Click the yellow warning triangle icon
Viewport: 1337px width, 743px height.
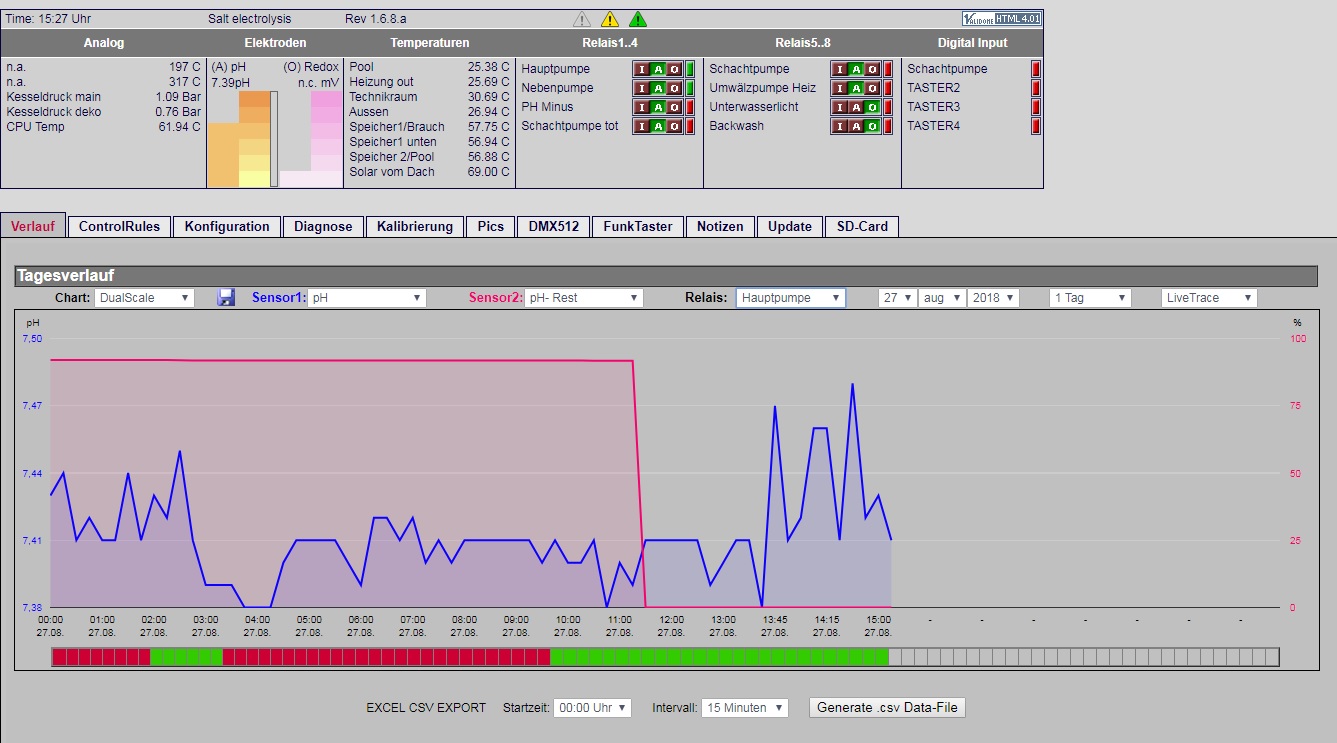click(x=610, y=19)
